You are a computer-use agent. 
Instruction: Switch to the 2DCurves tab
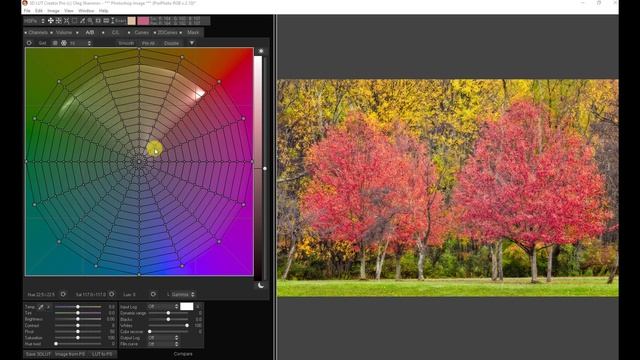[167, 32]
